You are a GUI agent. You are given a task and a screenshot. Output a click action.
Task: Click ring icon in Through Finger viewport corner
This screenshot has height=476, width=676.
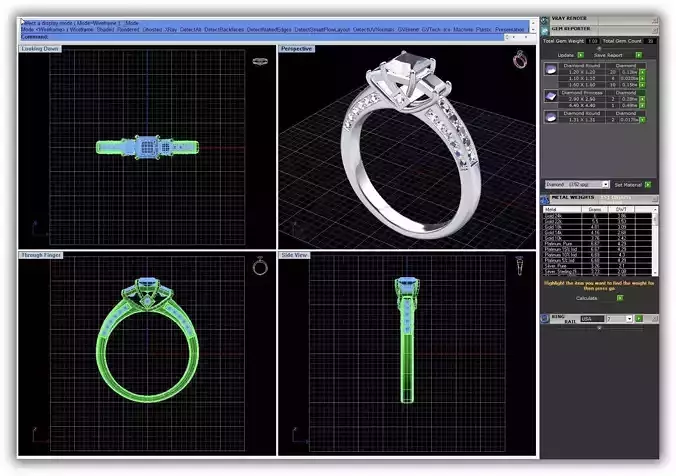260,266
